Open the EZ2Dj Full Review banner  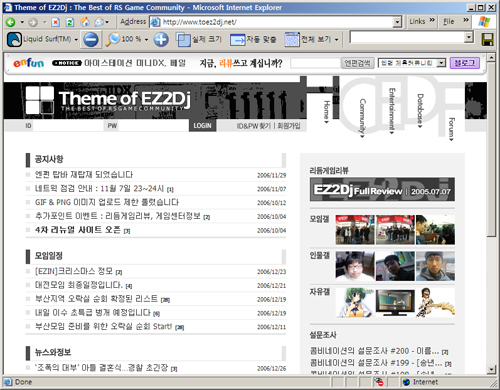tap(382, 189)
